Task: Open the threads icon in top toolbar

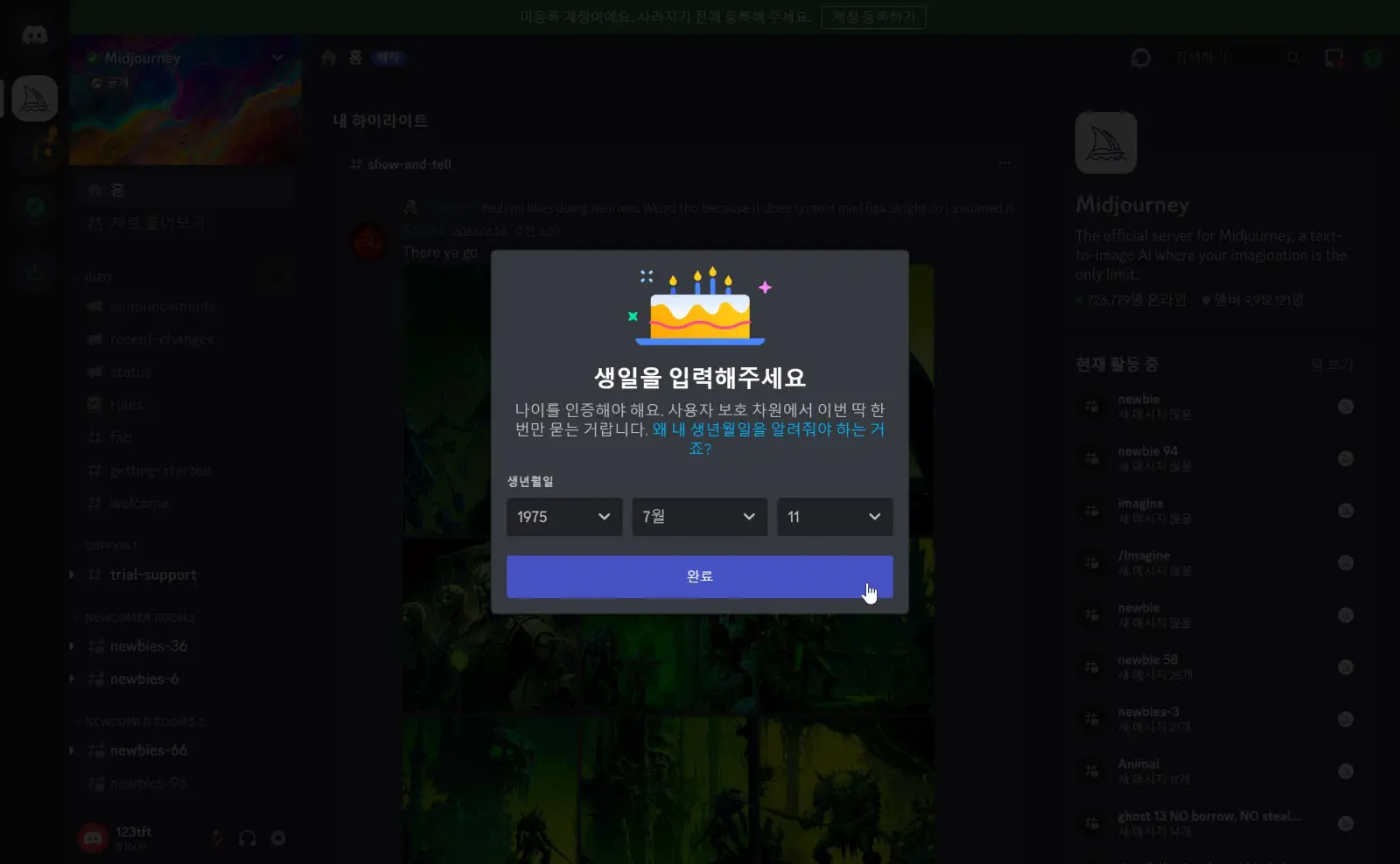Action: coord(1141,58)
